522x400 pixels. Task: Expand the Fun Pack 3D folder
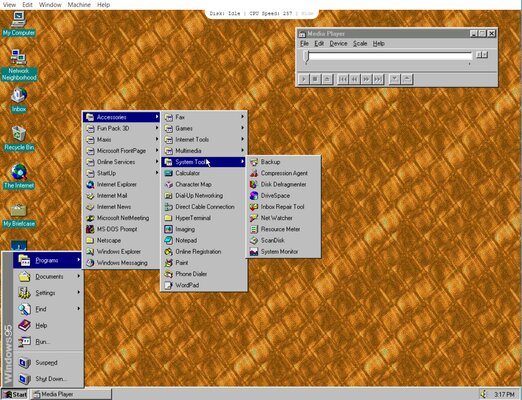click(x=121, y=128)
